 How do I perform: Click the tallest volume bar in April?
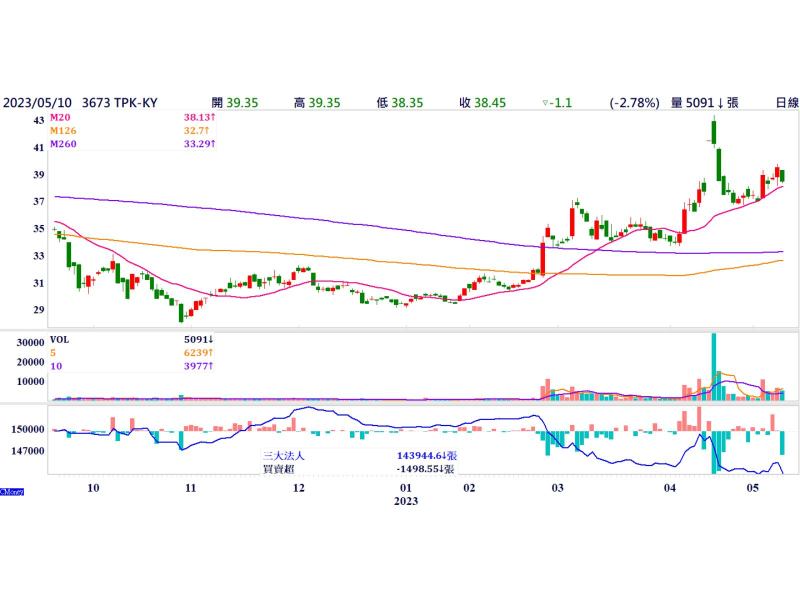[714, 366]
